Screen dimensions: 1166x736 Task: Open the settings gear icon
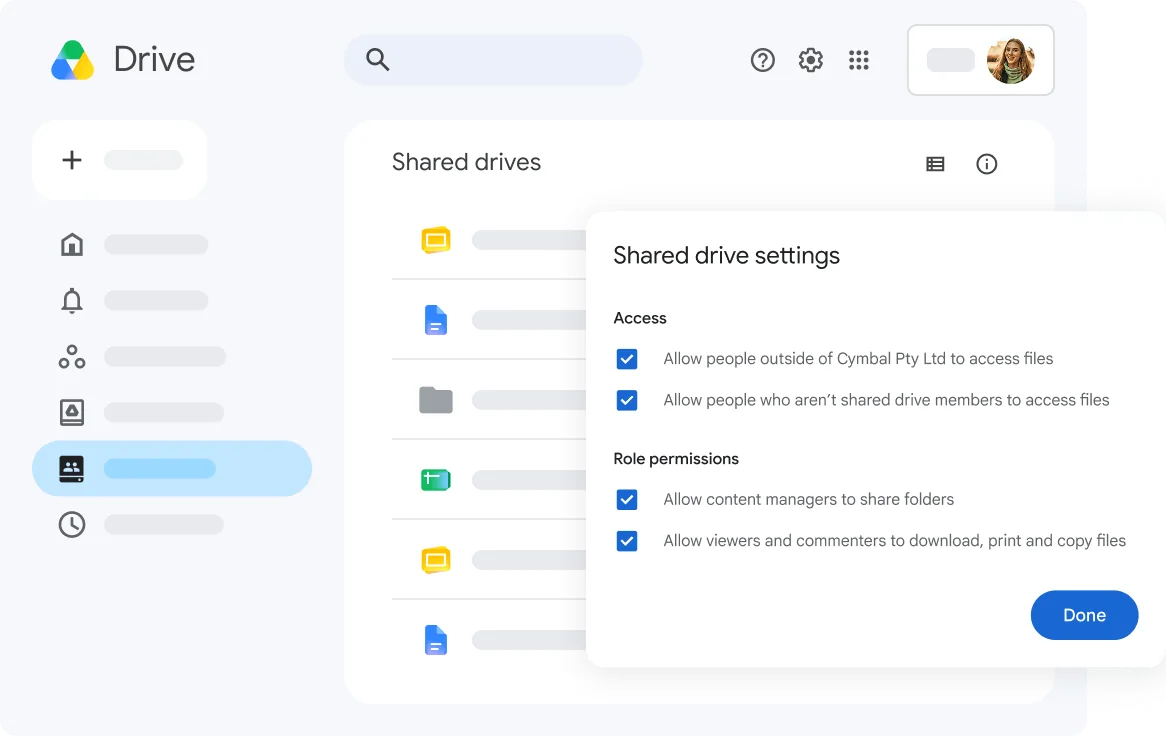(x=811, y=59)
